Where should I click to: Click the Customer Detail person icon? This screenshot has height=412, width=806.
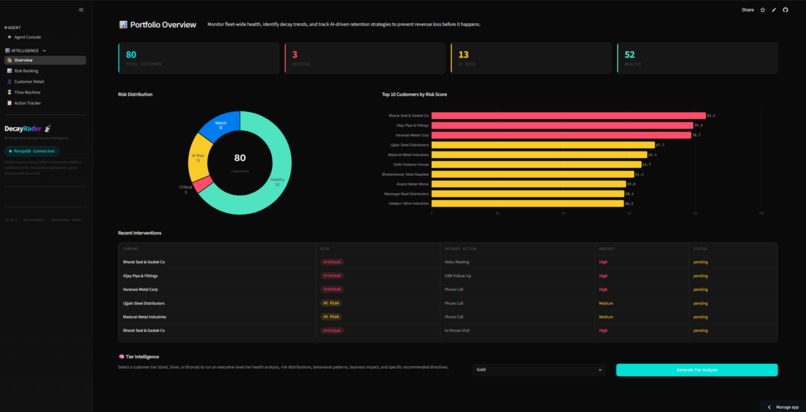coord(9,82)
